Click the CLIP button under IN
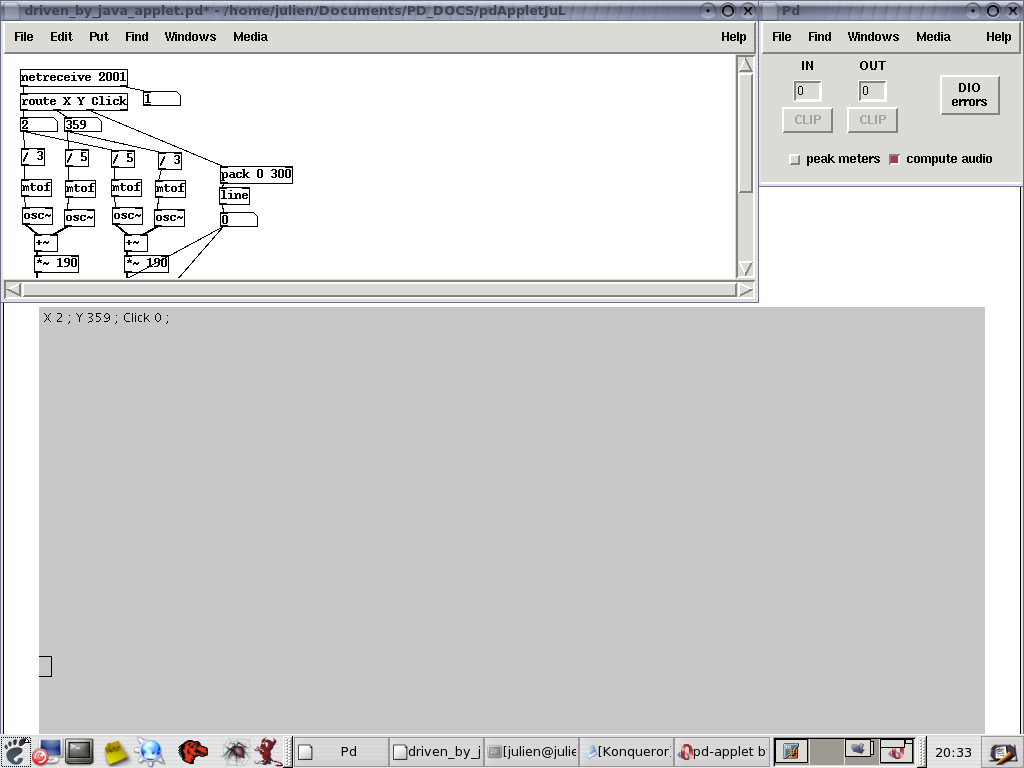The height and width of the screenshot is (768, 1024). click(808, 120)
